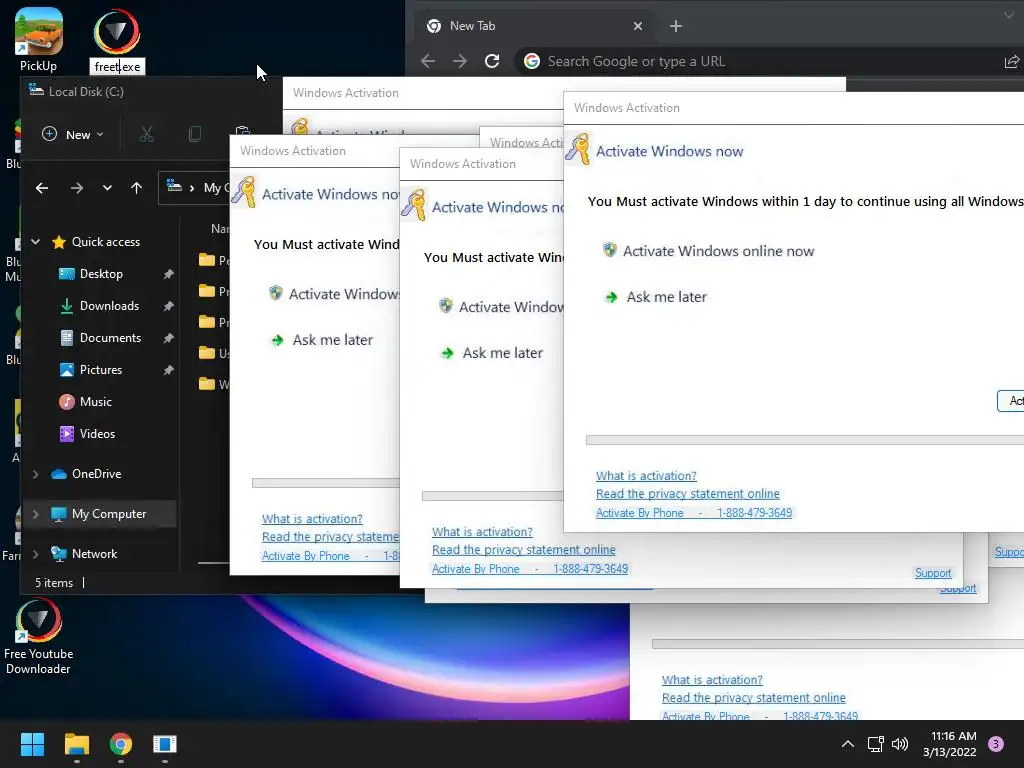Open Music in Quick access
1024x768 pixels.
95,402
